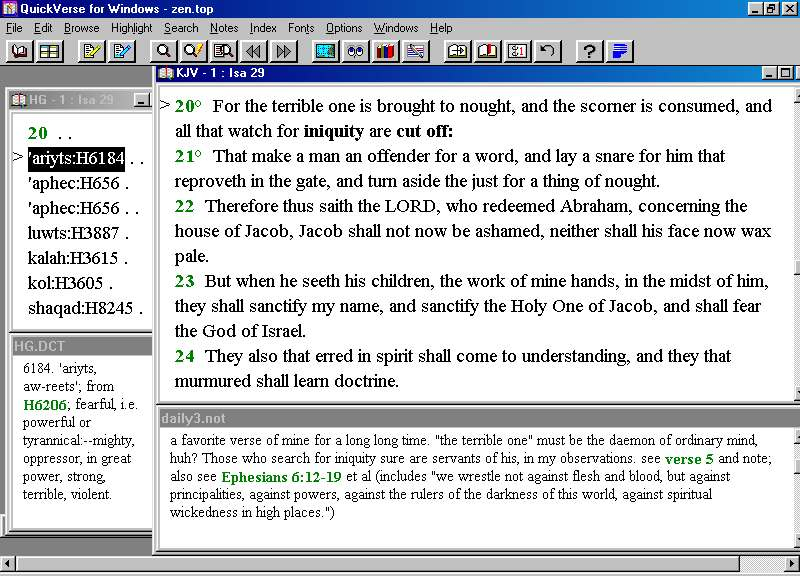Follow the 'verse 5' link in the note
This screenshot has height=576, width=800.
coord(689,459)
